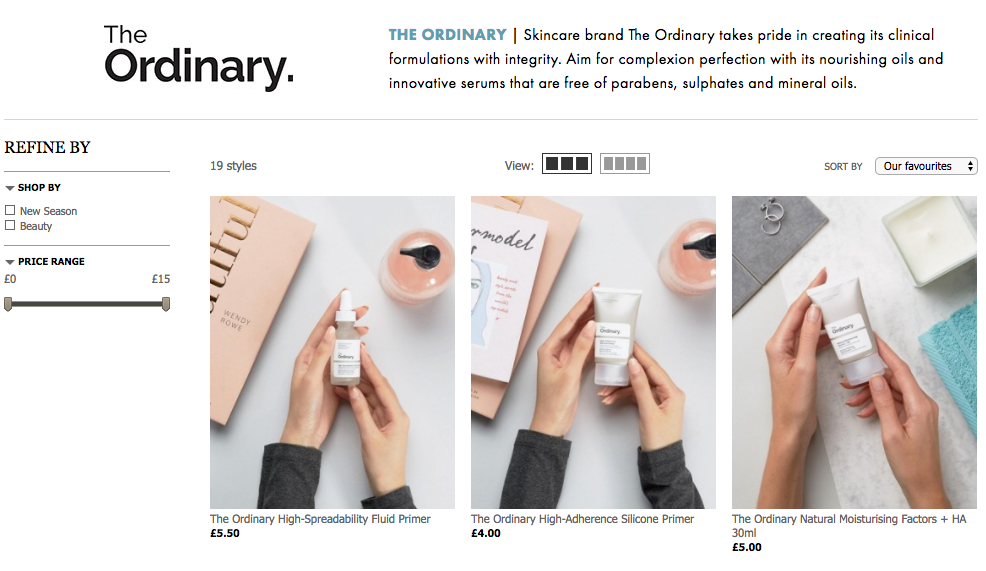Click the New Season filter label
986x571 pixels.
coord(48,211)
